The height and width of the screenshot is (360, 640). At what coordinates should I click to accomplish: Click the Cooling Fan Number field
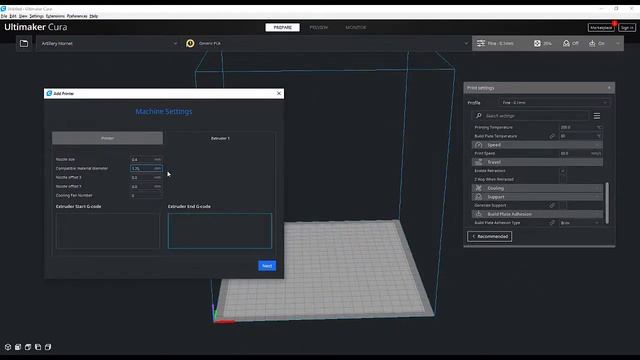click(x=146, y=196)
